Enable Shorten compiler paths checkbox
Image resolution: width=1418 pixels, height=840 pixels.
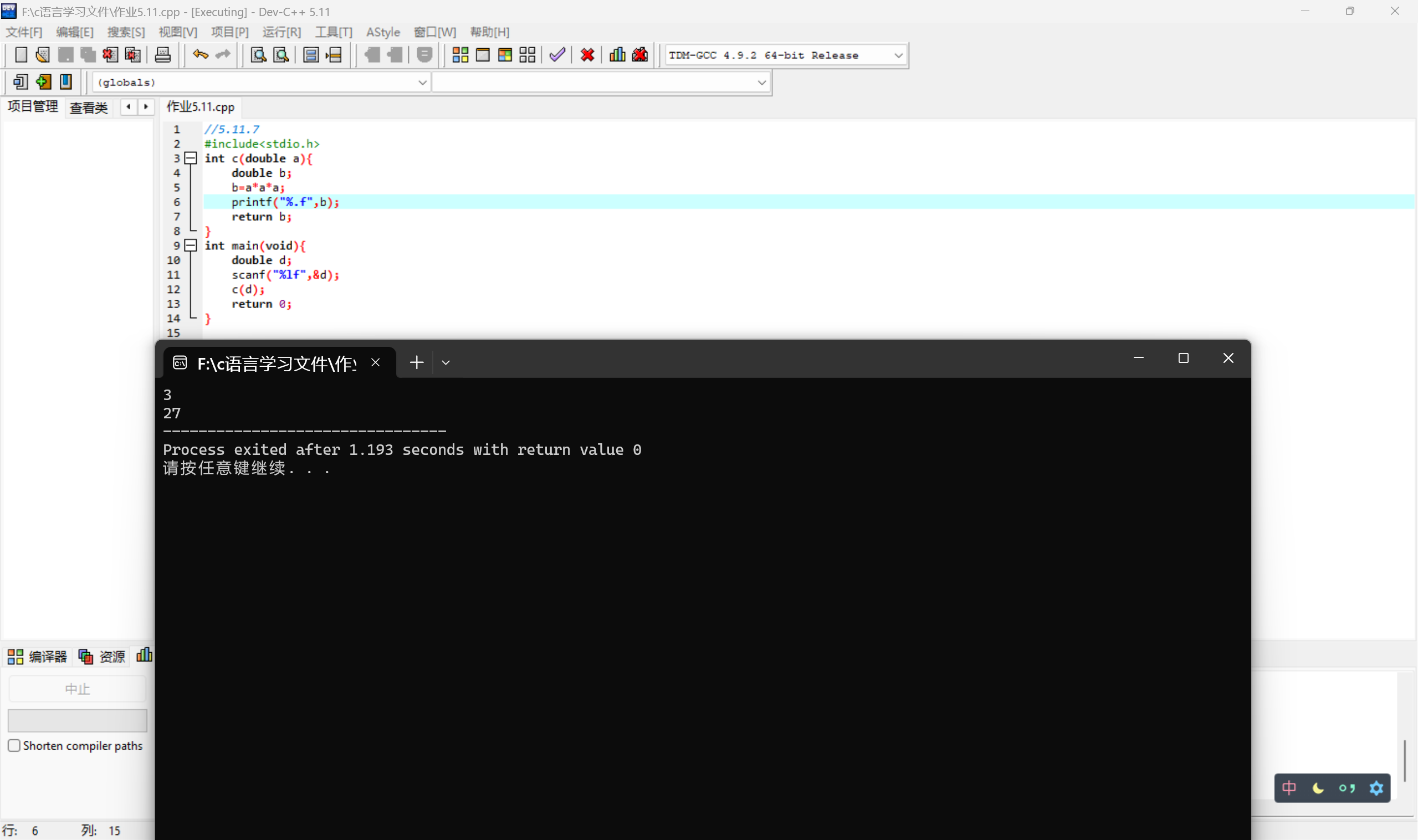pyautogui.click(x=14, y=745)
